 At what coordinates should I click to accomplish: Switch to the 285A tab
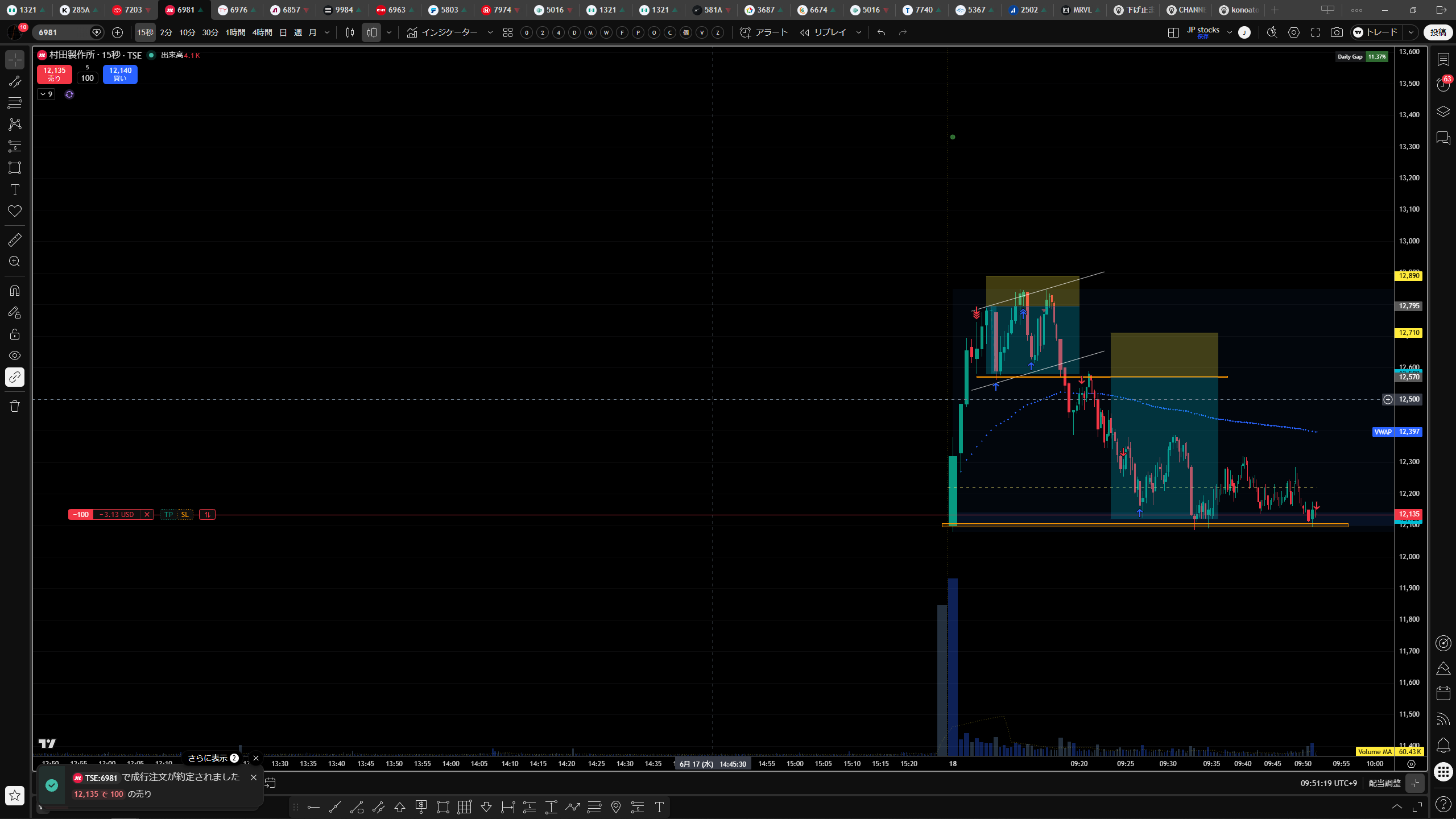pyautogui.click(x=80, y=10)
